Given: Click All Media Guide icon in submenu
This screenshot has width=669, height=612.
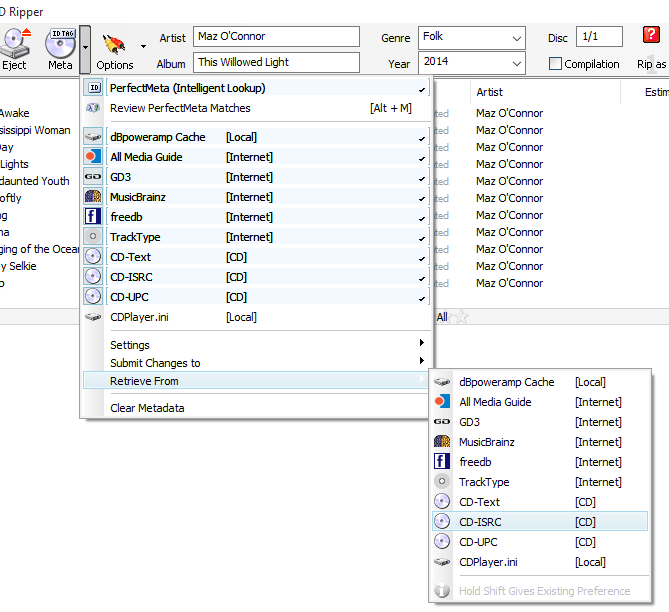Looking at the screenshot, I should point(442,402).
